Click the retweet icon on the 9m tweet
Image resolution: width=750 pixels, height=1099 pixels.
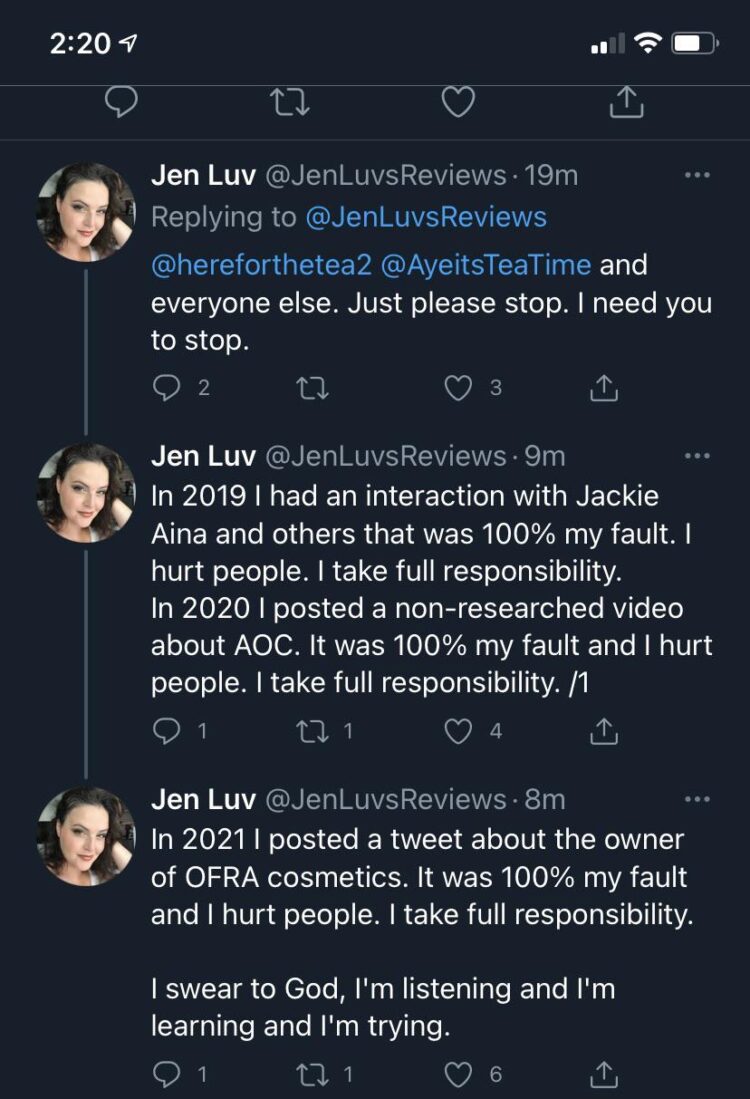[314, 731]
